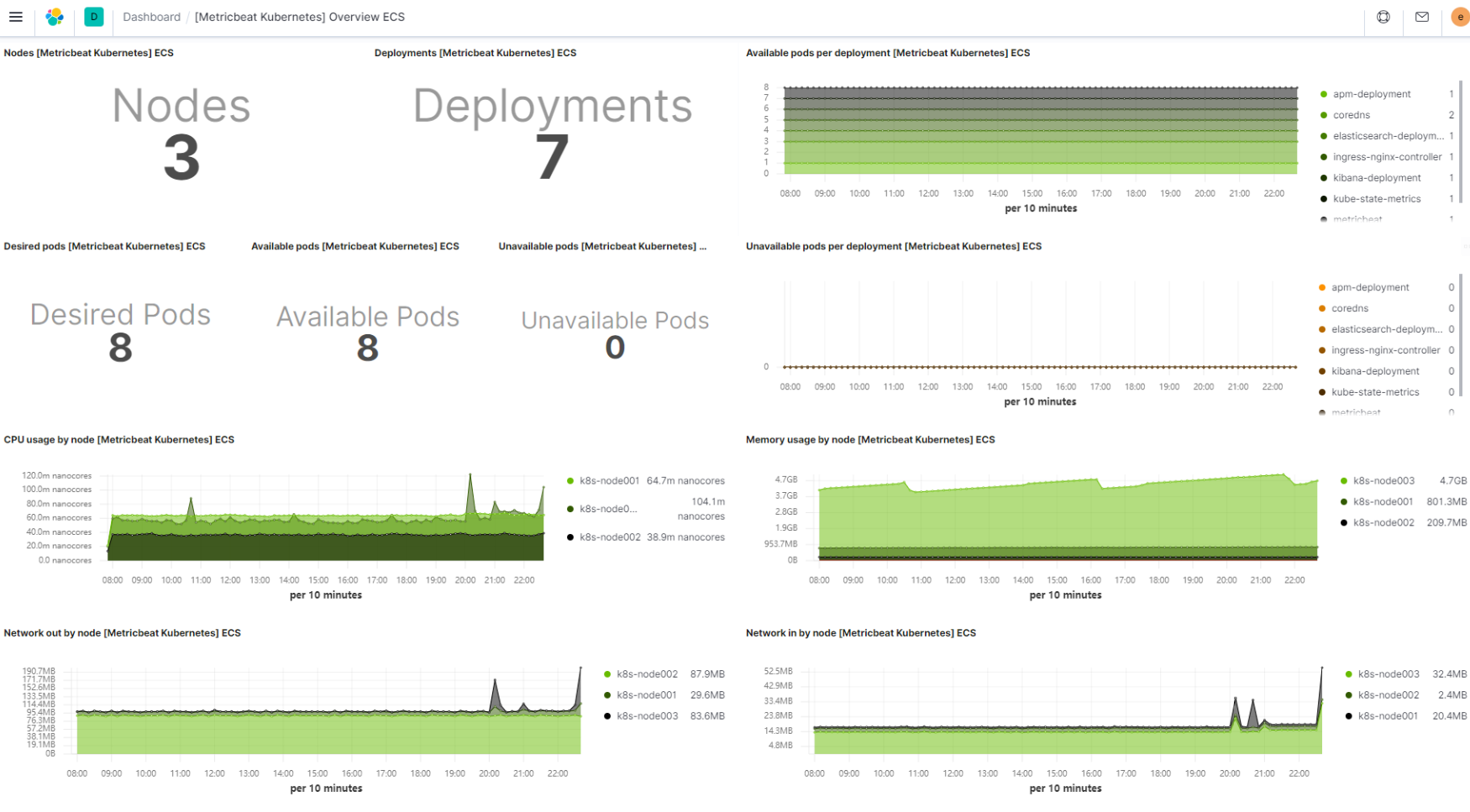
Task: Toggle coredns in available pods legend
Action: click(1351, 115)
